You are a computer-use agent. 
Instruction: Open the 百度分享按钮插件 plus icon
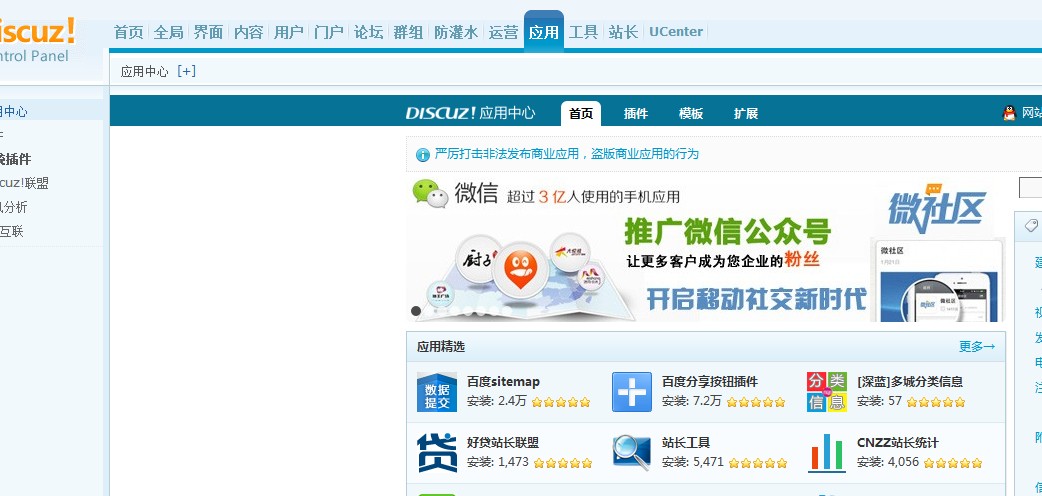coord(631,392)
